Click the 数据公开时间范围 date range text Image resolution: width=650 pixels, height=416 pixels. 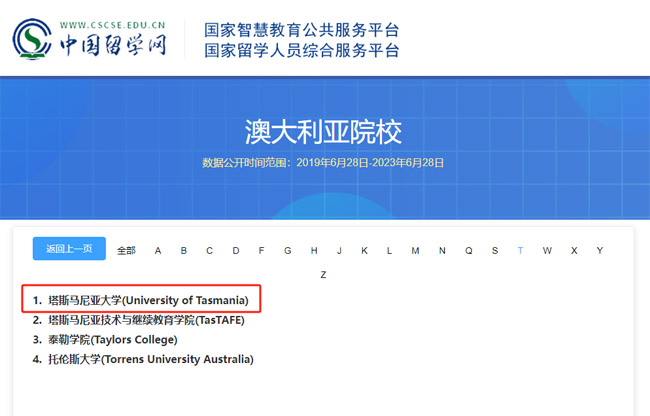pos(323,162)
